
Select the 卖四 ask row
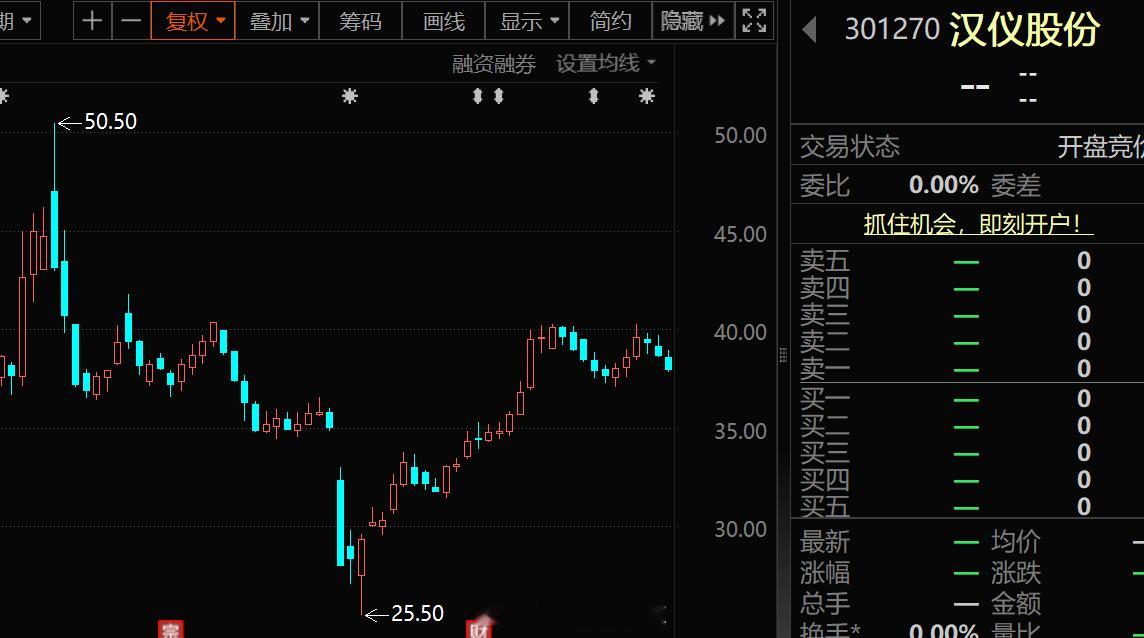967,288
